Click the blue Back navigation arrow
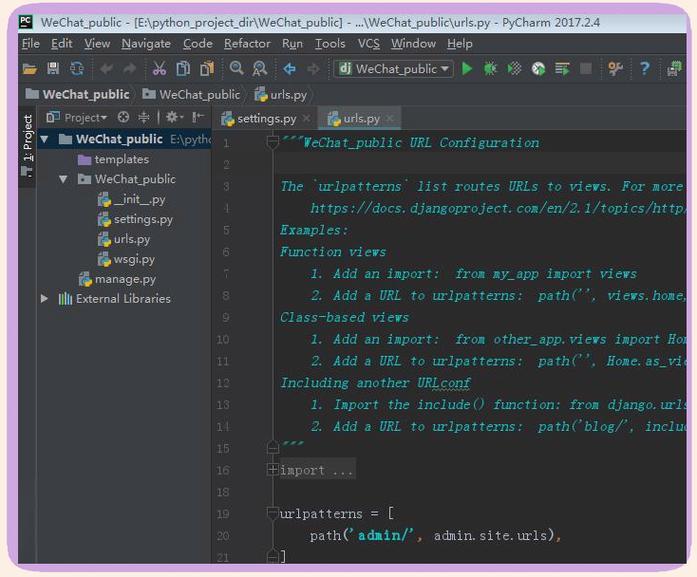The height and width of the screenshot is (577, 697). pos(289,69)
